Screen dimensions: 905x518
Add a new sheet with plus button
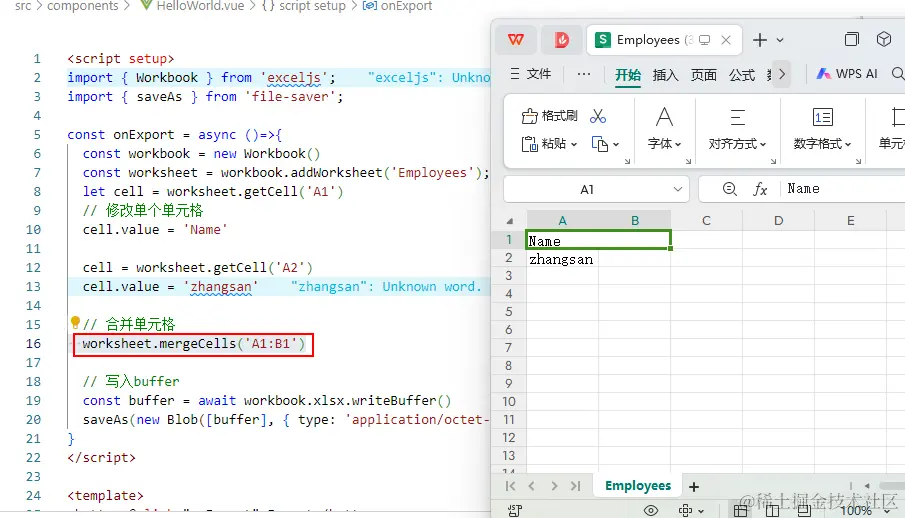point(694,487)
